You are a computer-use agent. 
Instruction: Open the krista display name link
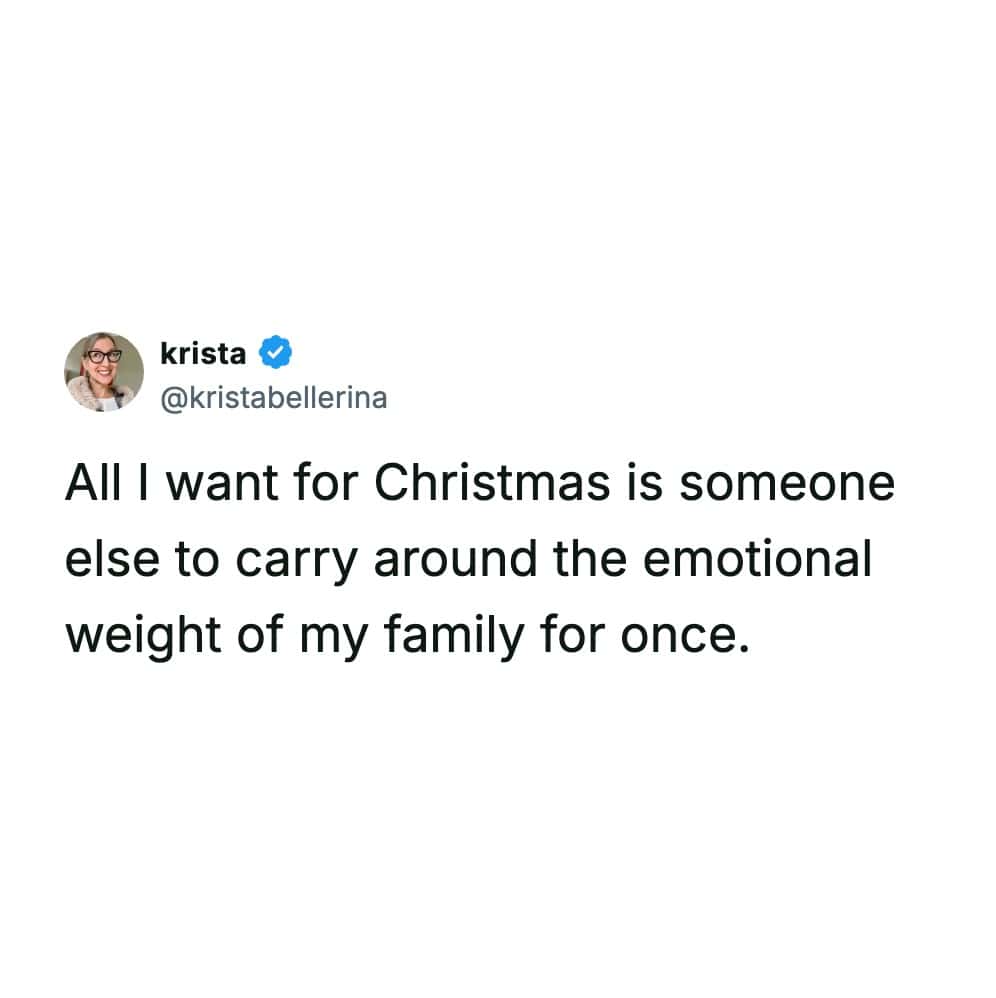click(x=203, y=353)
